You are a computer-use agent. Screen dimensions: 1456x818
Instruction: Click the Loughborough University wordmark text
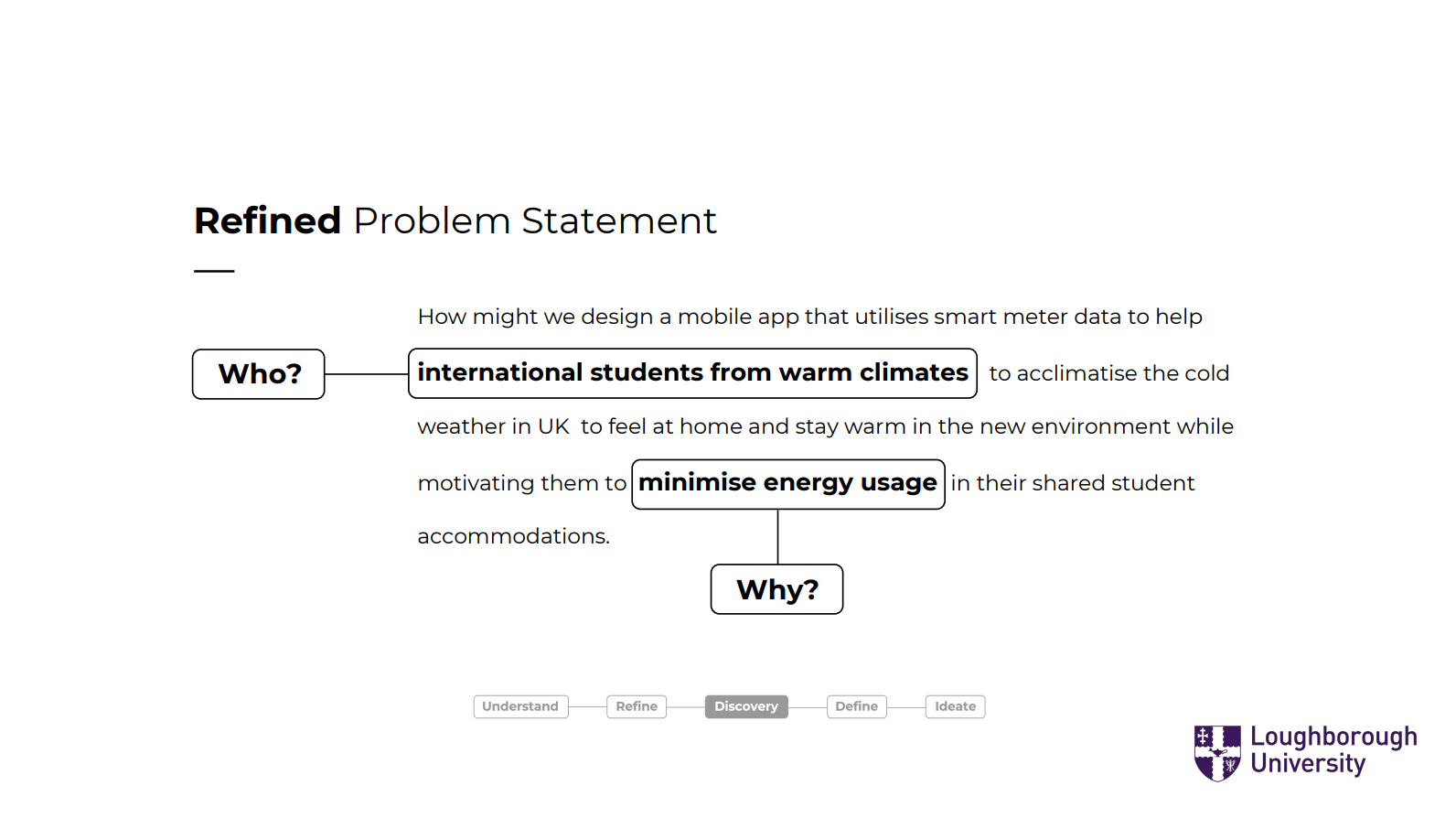pyautogui.click(x=1333, y=750)
